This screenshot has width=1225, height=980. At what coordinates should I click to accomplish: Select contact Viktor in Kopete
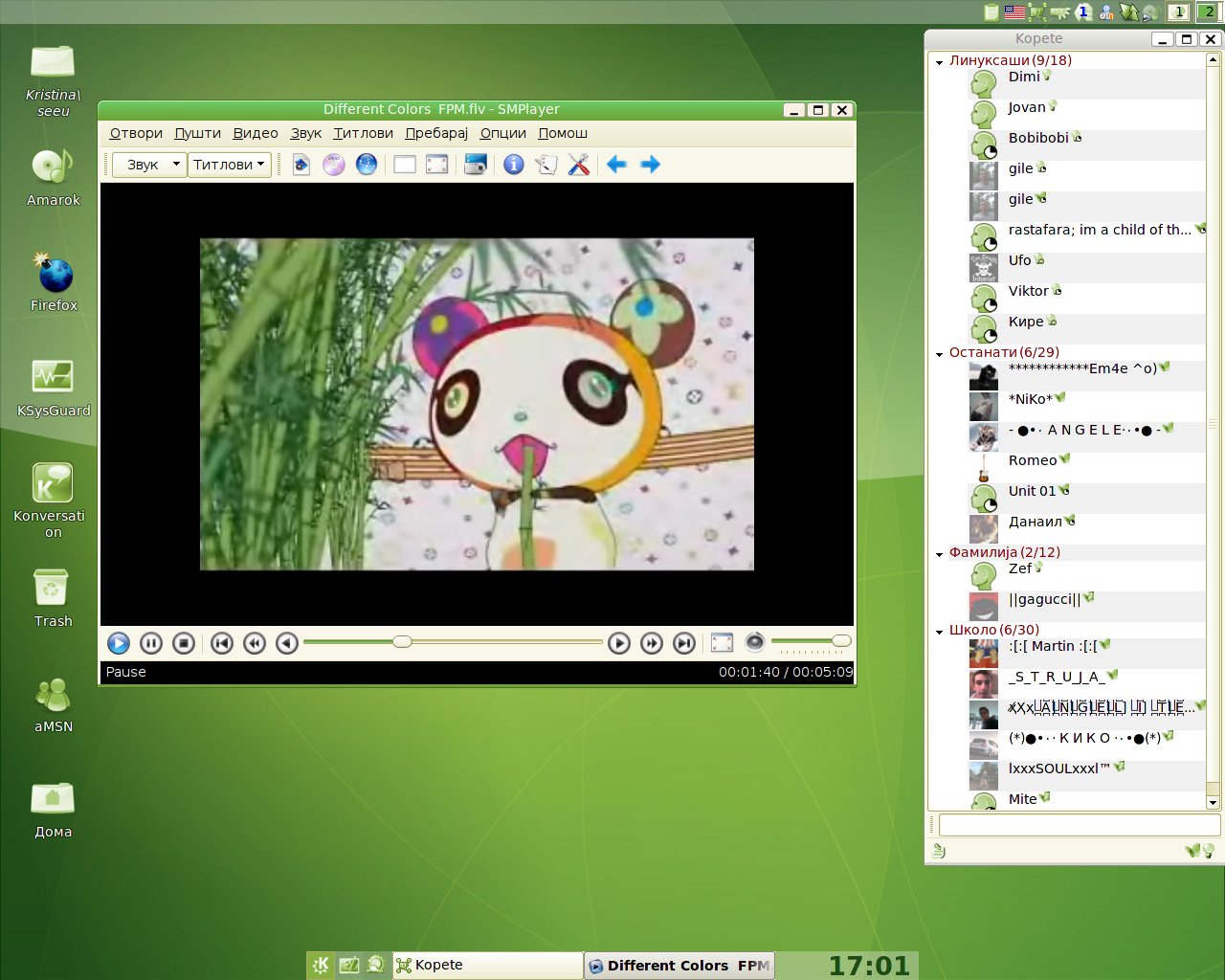pyautogui.click(x=1086, y=297)
